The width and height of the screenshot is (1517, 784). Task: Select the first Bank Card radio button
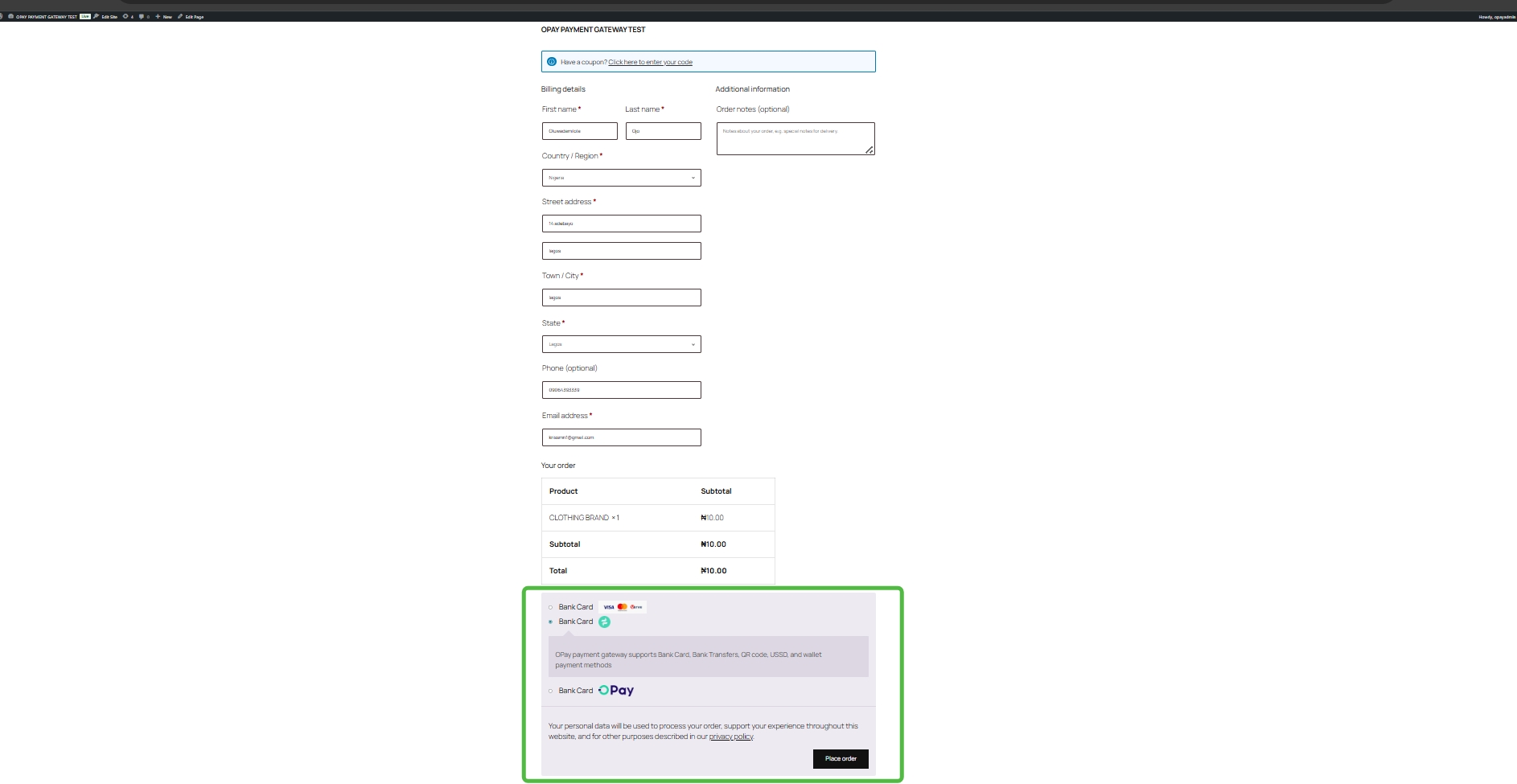550,607
